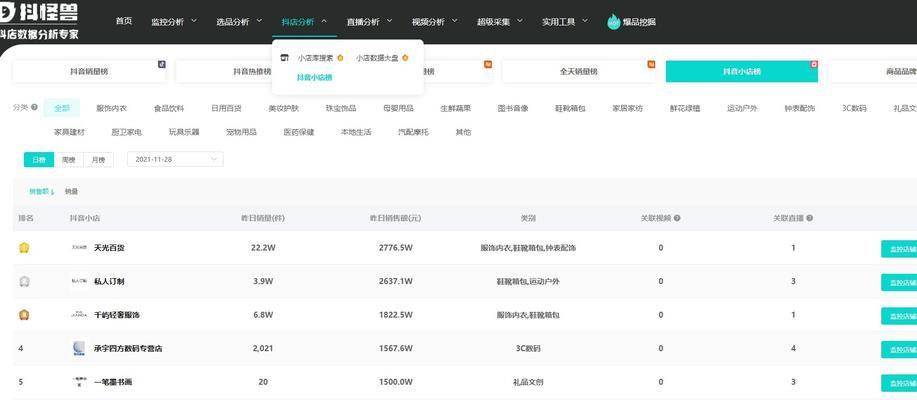Choose 小店库搜索 from the dropdown
The width and height of the screenshot is (917, 400).
[x=315, y=58]
